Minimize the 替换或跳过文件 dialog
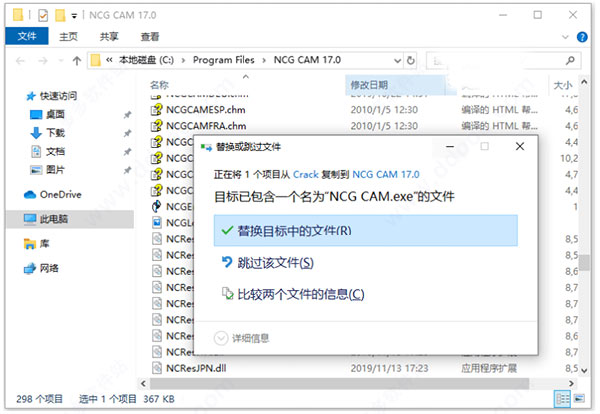 [450, 147]
